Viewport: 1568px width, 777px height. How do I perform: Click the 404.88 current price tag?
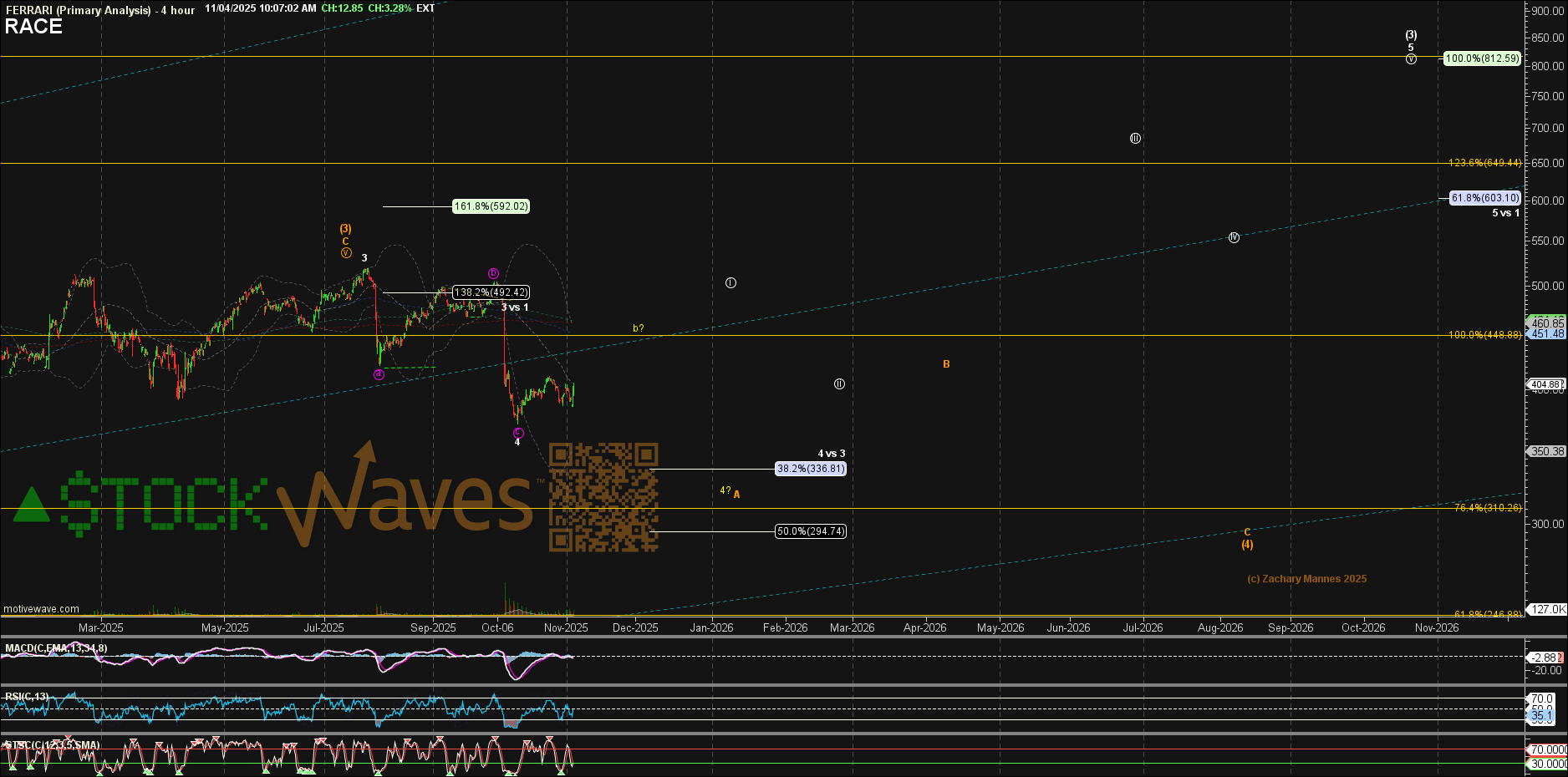pyautogui.click(x=1545, y=385)
